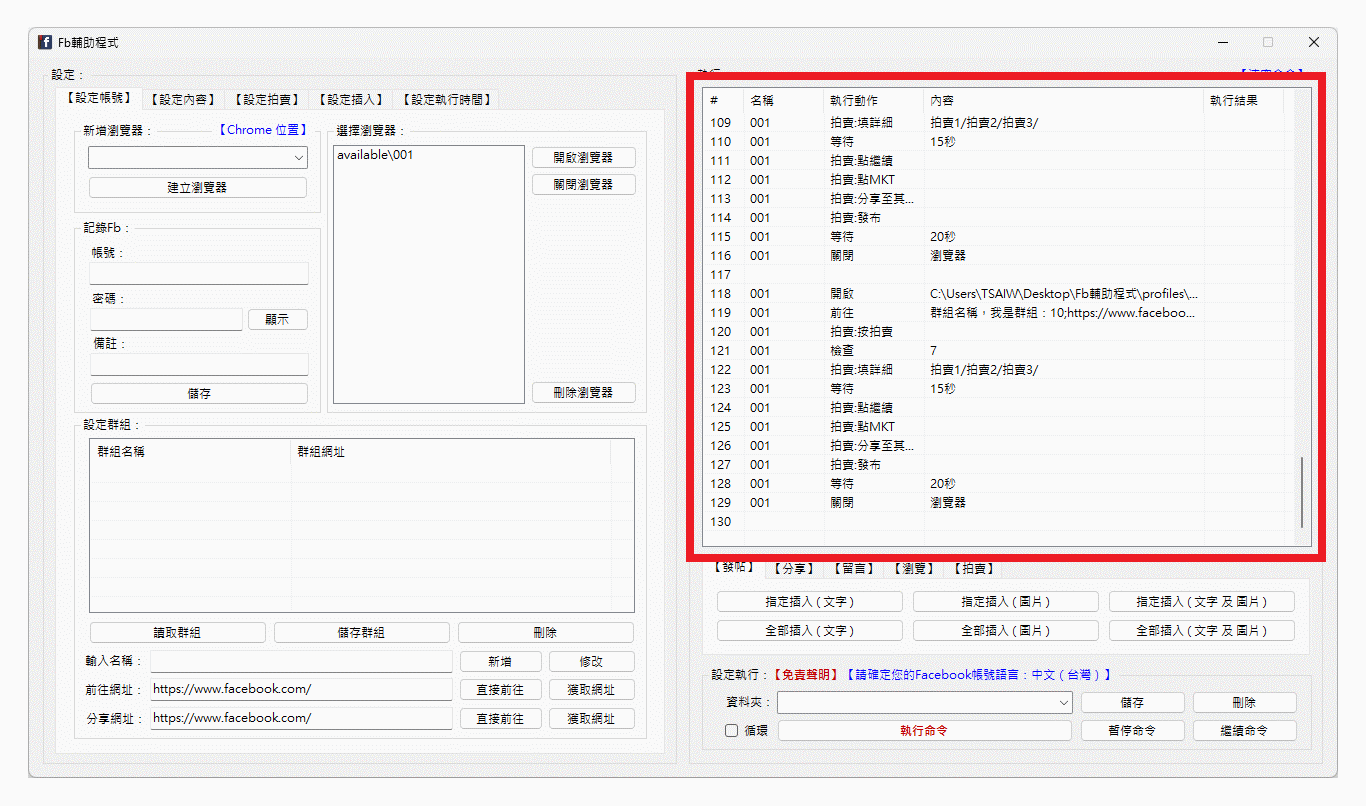Image resolution: width=1366 pixels, height=806 pixels.
Task: Click the 執行動作 column header
Action: [x=874, y=100]
